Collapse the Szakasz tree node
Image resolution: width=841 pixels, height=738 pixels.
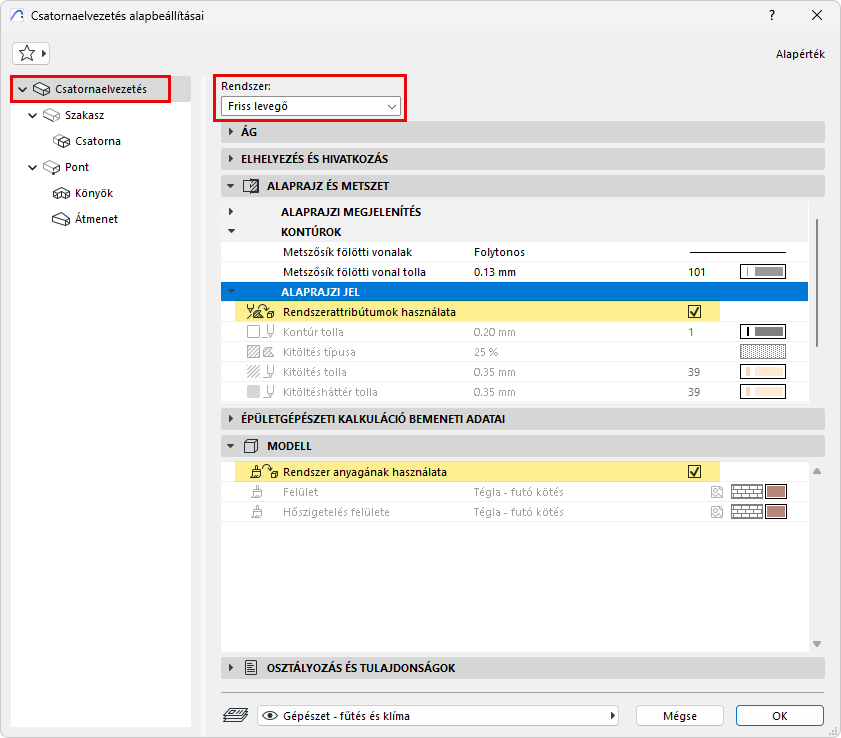point(33,115)
